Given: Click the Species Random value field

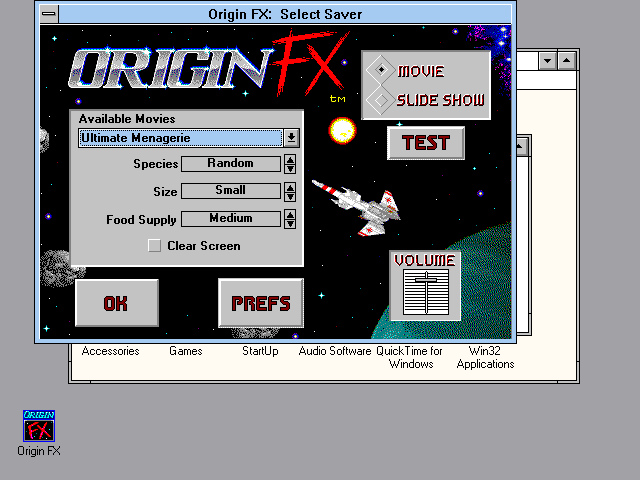Looking at the screenshot, I should pos(231,163).
